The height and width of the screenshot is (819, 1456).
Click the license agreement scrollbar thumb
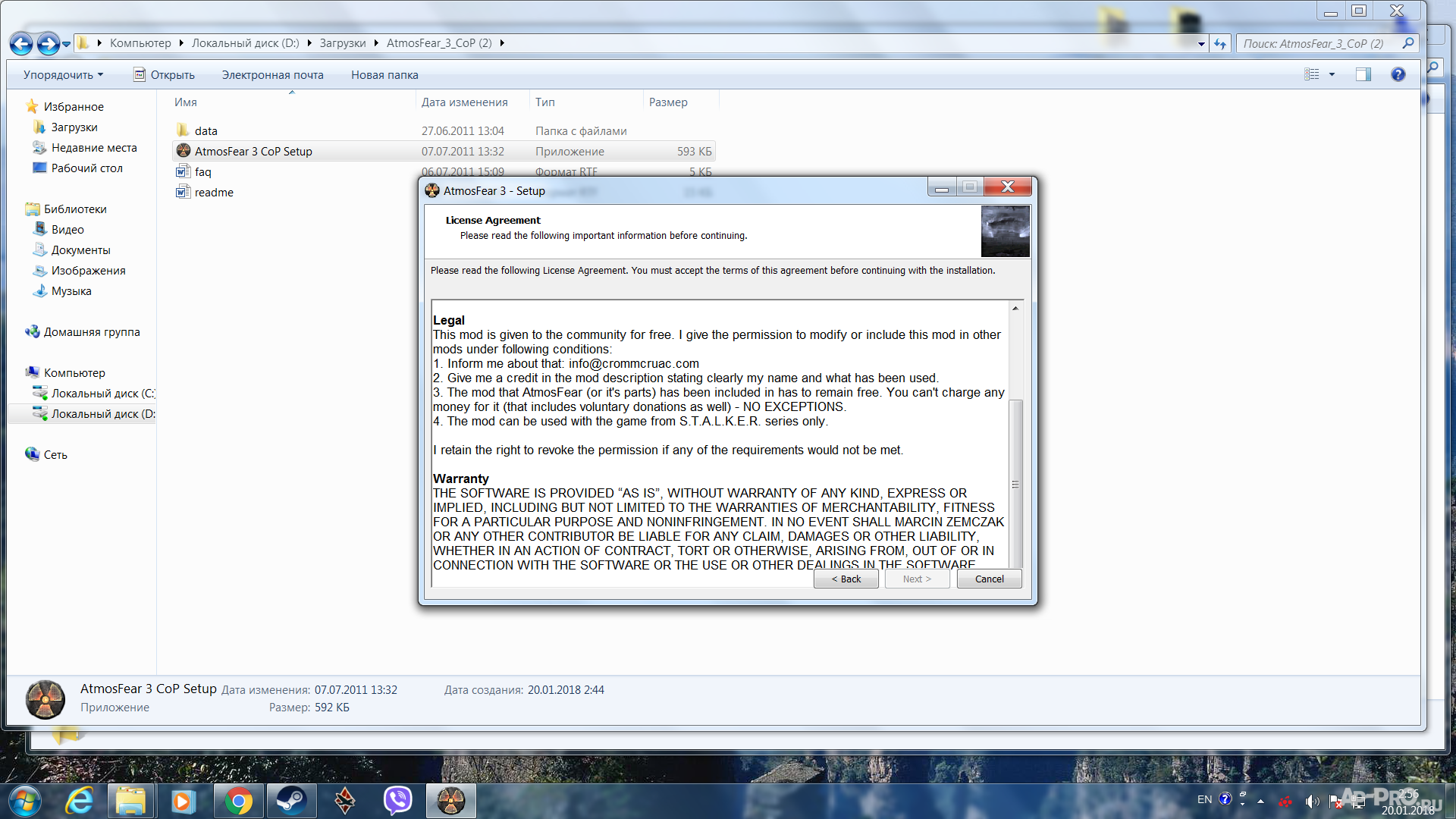click(1015, 484)
